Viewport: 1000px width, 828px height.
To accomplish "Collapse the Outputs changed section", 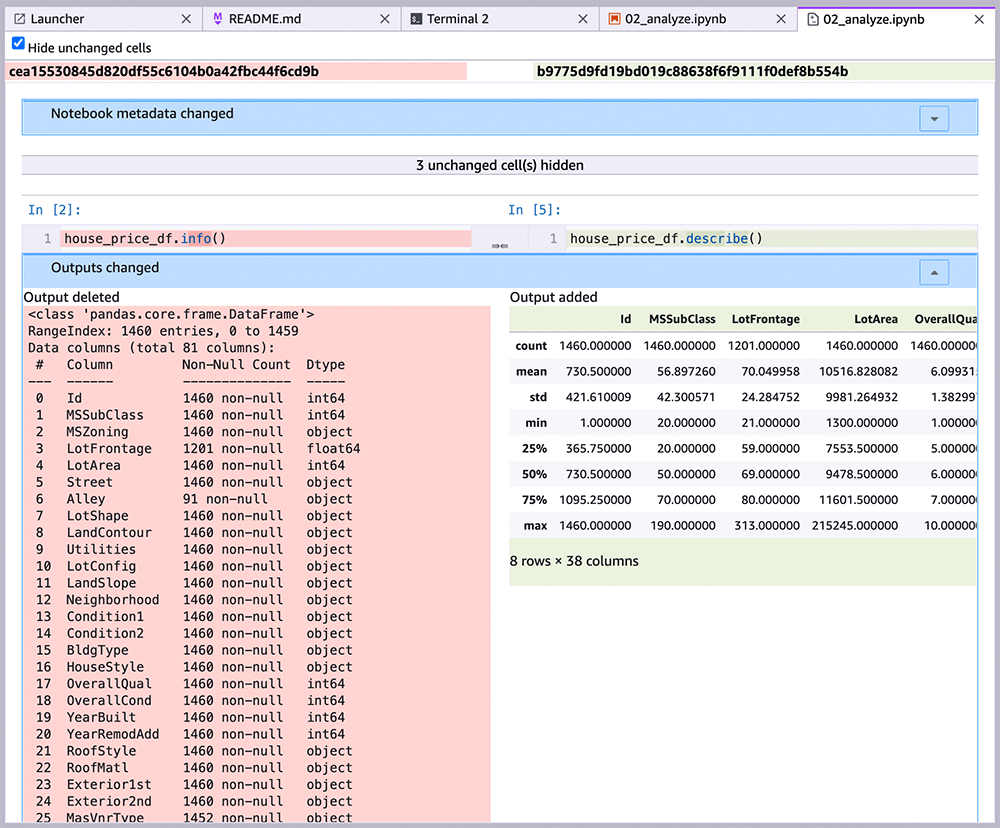I will pos(934,272).
